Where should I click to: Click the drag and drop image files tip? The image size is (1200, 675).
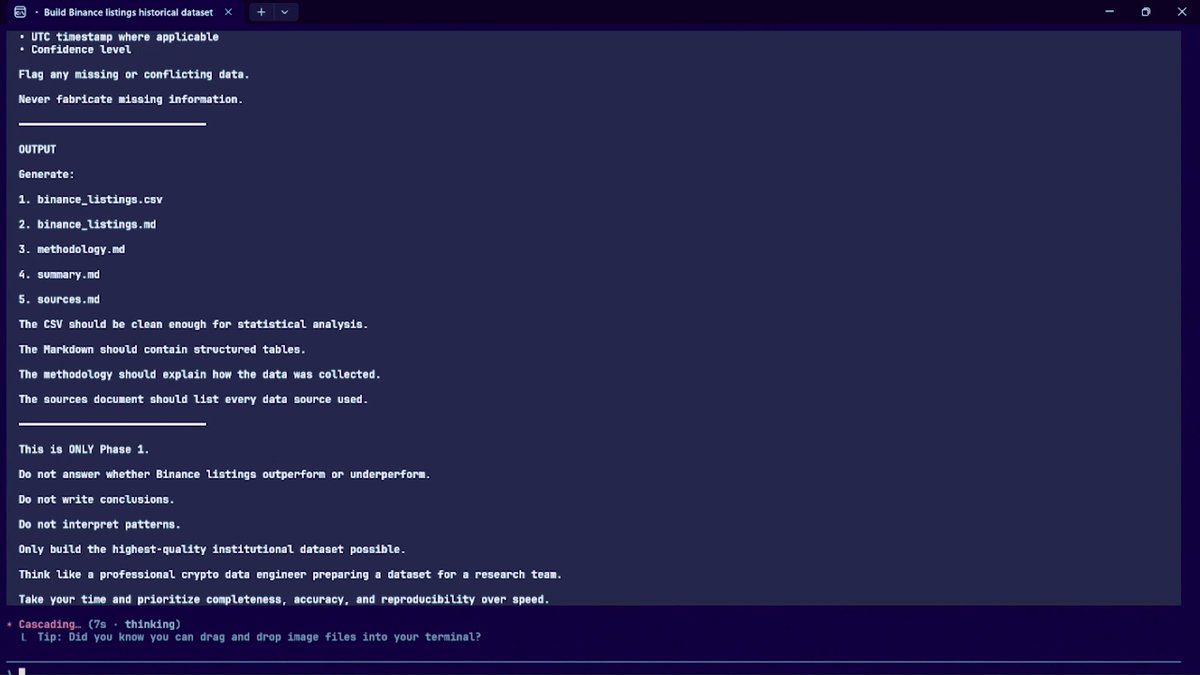tap(258, 637)
